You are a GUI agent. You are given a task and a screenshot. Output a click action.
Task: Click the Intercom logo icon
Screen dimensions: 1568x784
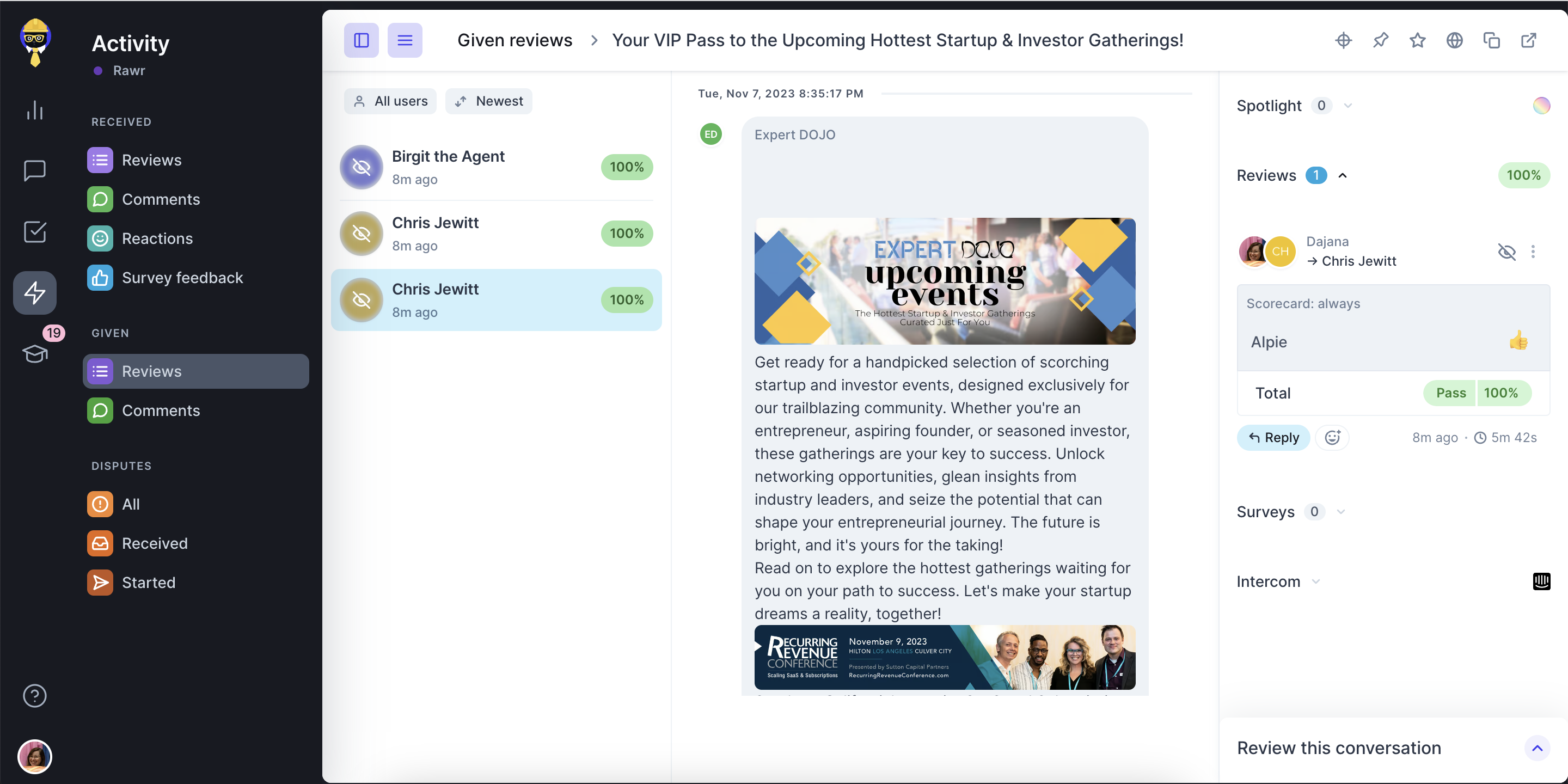(x=1541, y=581)
